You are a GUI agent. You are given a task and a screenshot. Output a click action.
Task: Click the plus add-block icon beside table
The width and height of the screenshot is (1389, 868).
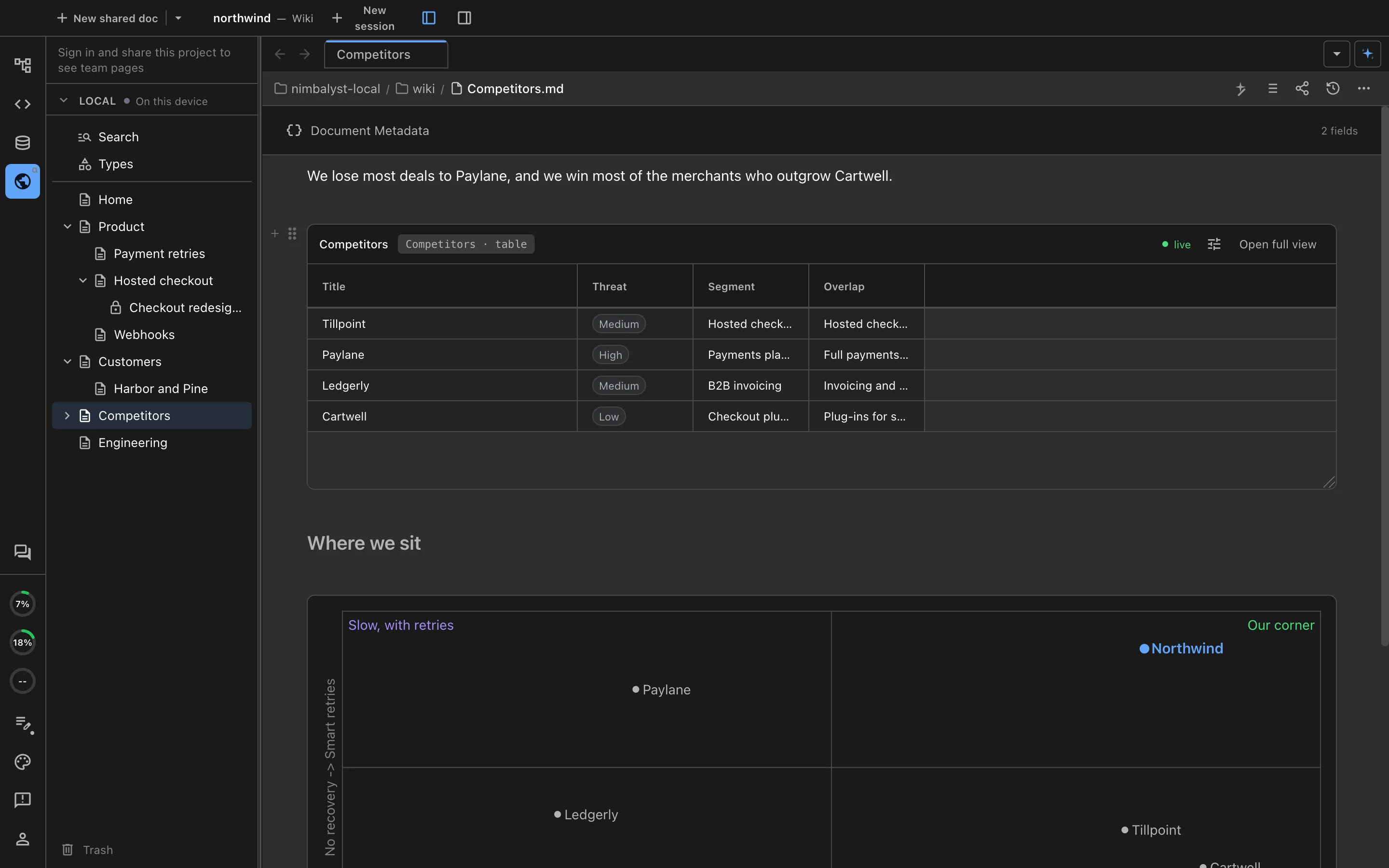coord(275,233)
